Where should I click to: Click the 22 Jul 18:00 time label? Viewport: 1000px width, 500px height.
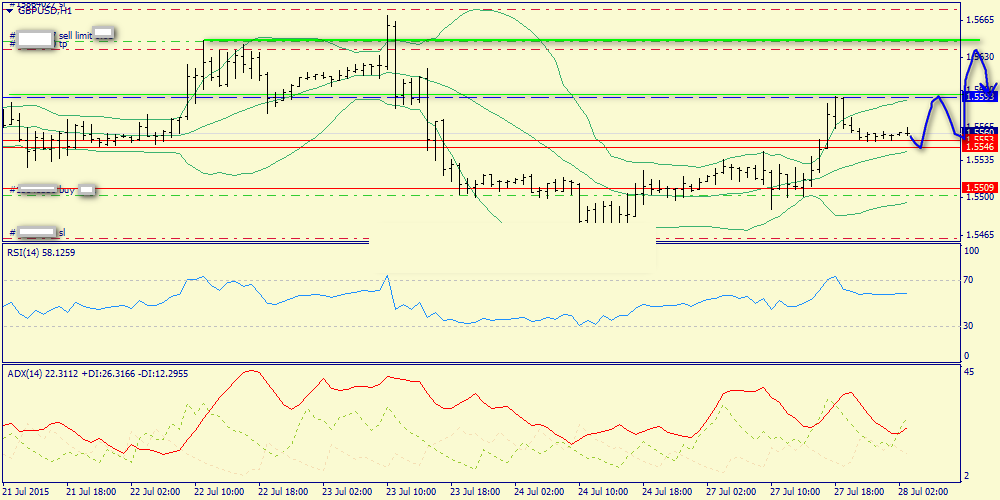[282, 492]
